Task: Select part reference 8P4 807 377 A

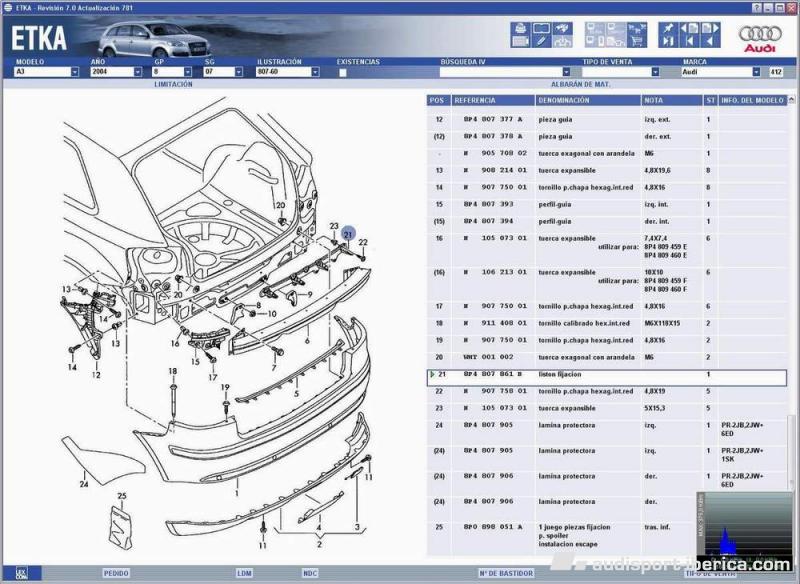Action: pyautogui.click(x=493, y=120)
